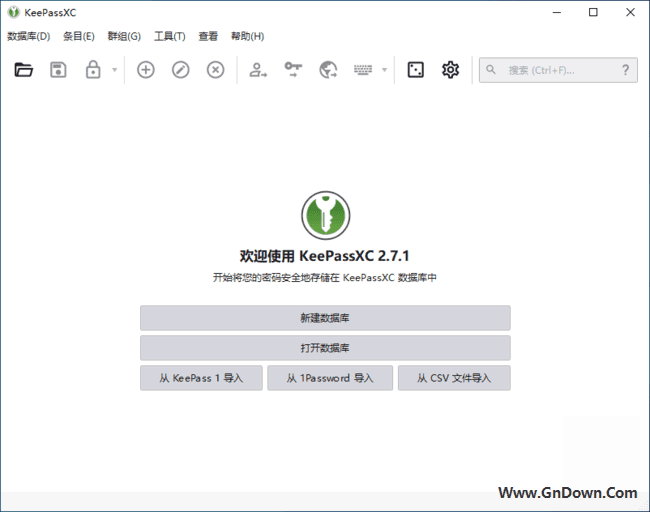Close the KeePassXC window
This screenshot has height=512, width=650.
(x=631, y=12)
